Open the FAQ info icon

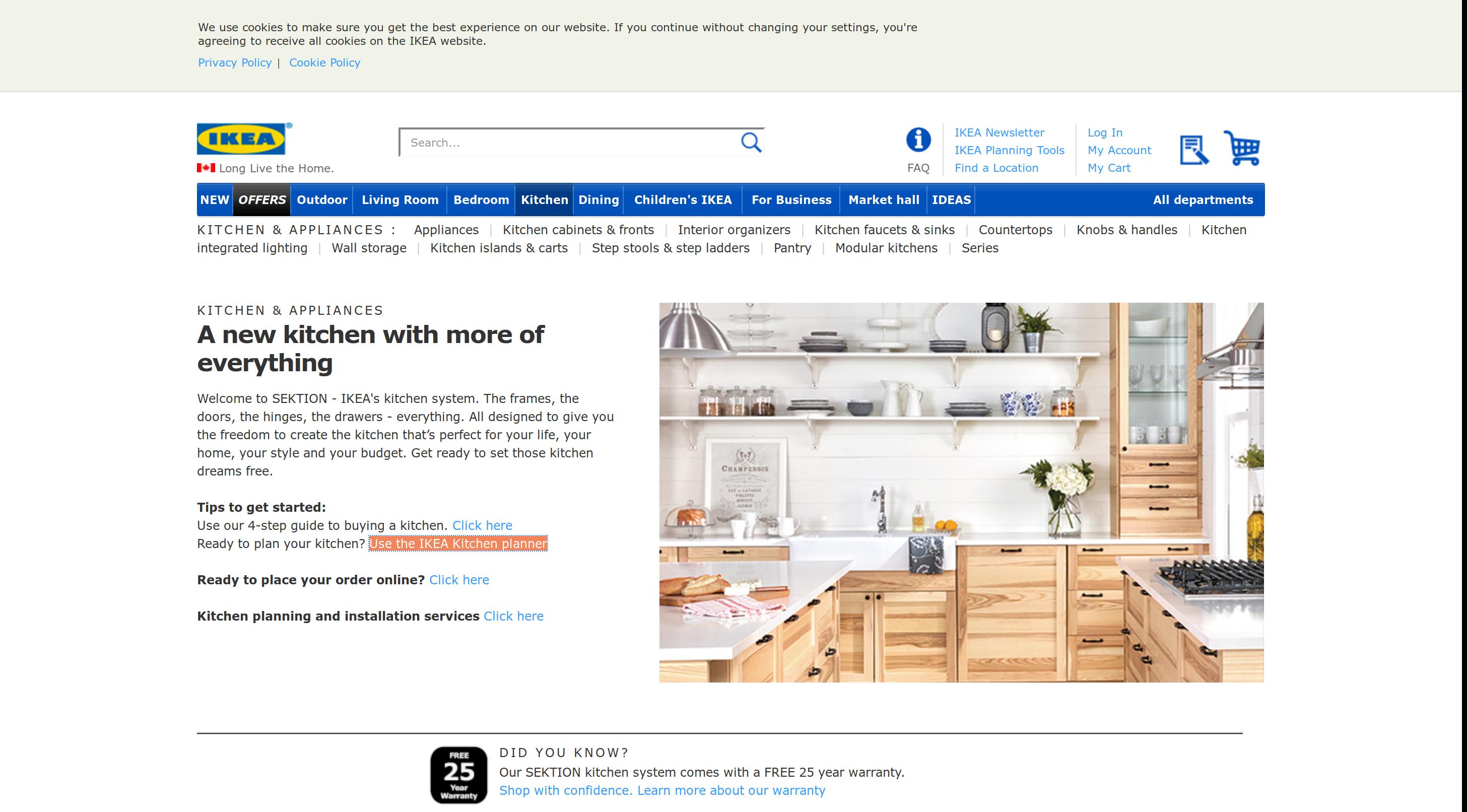(918, 140)
